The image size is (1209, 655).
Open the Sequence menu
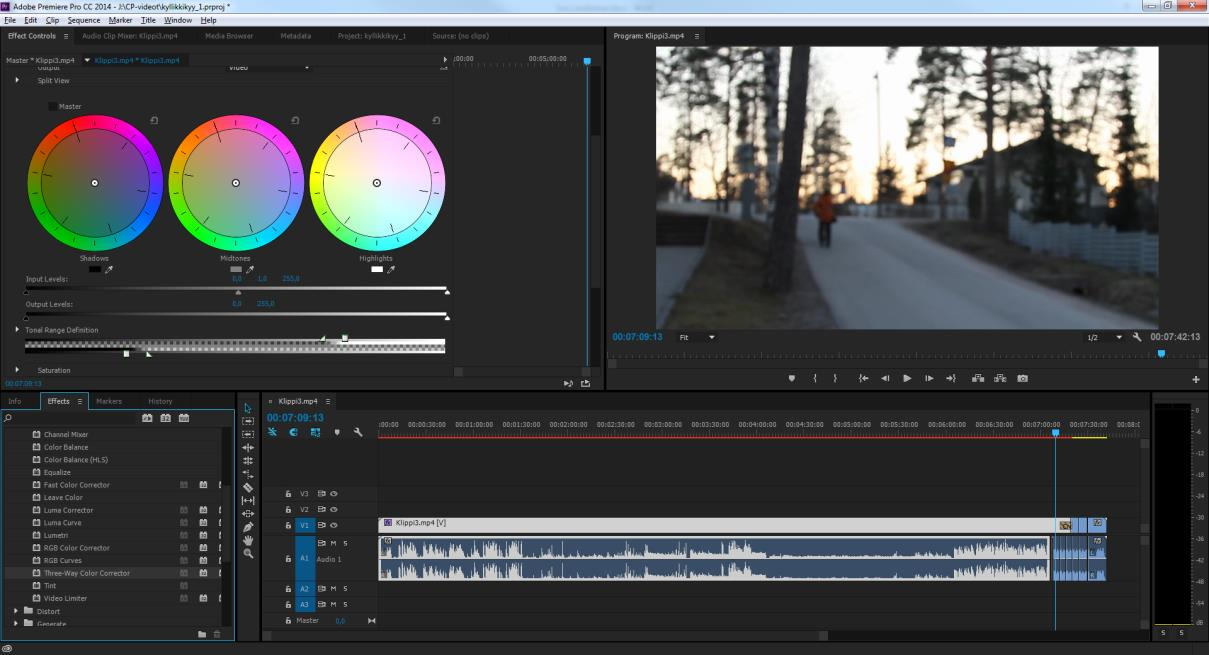(84, 20)
